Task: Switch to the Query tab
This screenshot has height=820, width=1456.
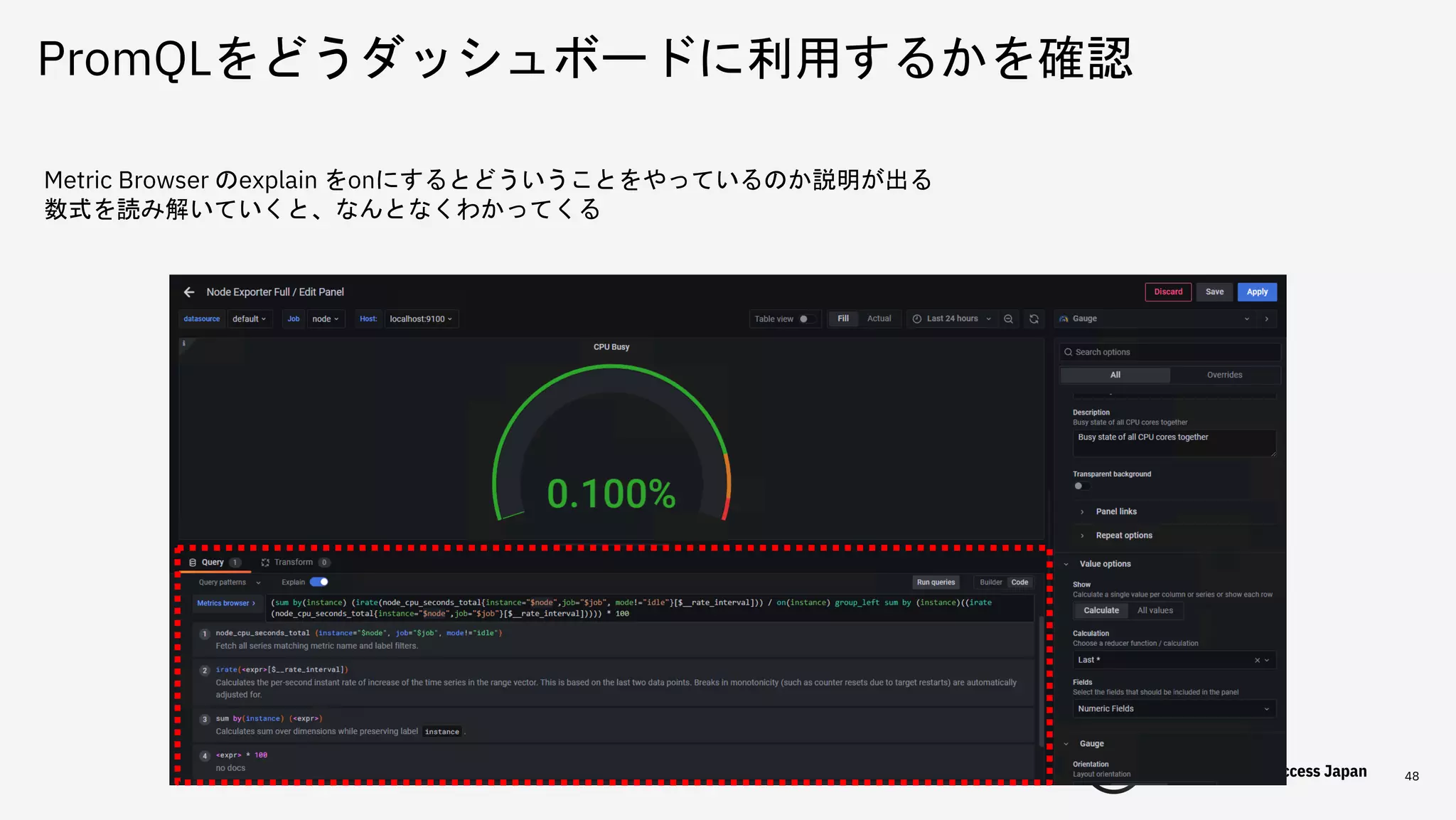Action: [214, 563]
